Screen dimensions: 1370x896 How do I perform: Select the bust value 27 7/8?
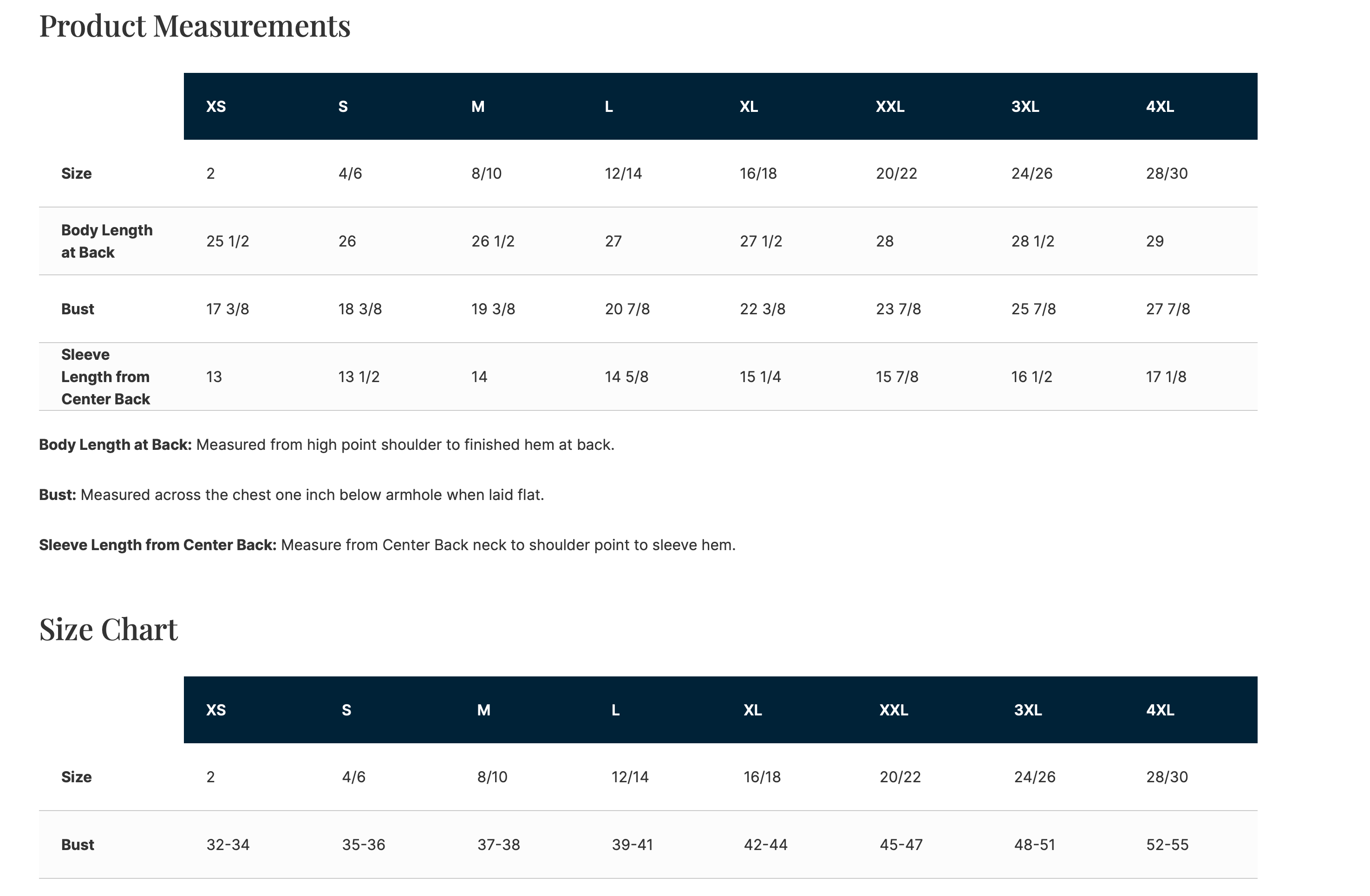[1168, 309]
